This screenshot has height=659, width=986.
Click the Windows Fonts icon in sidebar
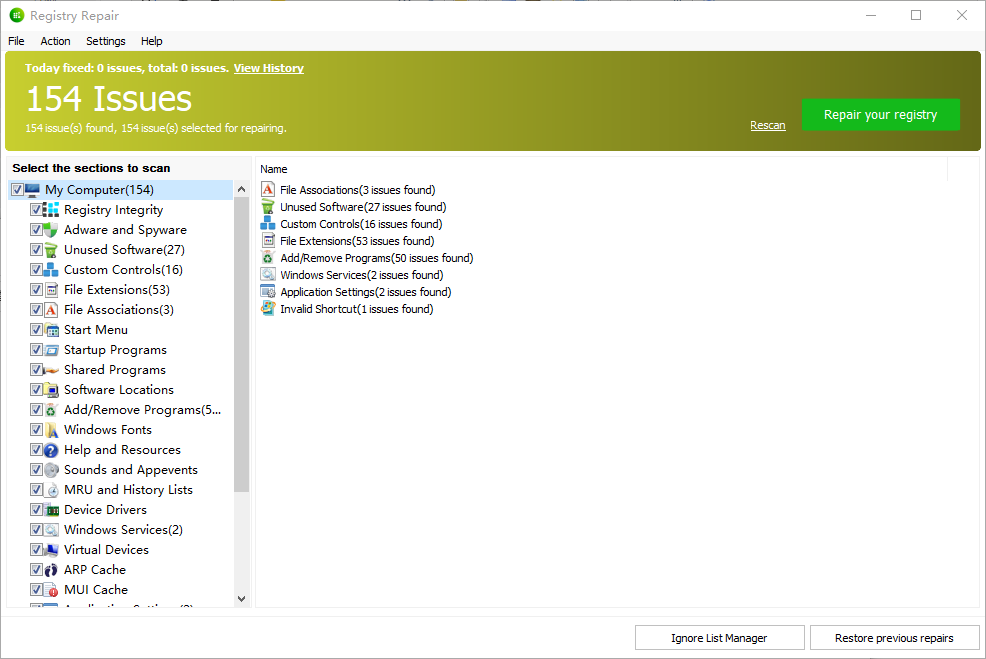(51, 430)
